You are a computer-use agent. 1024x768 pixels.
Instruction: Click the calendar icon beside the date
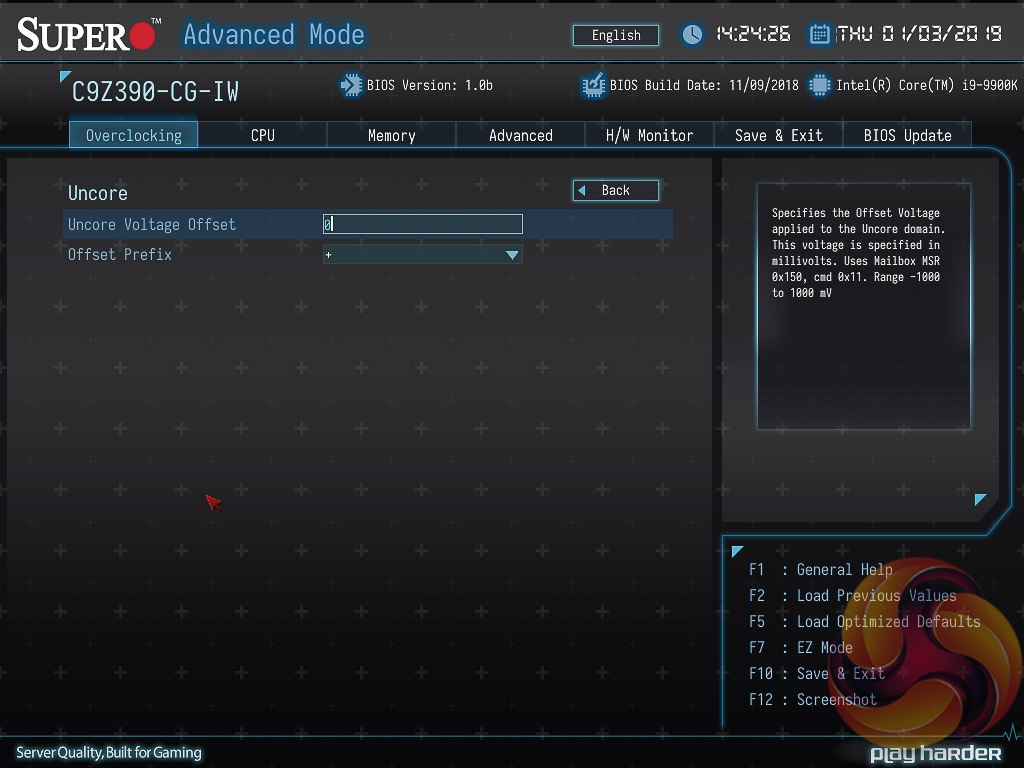[819, 35]
